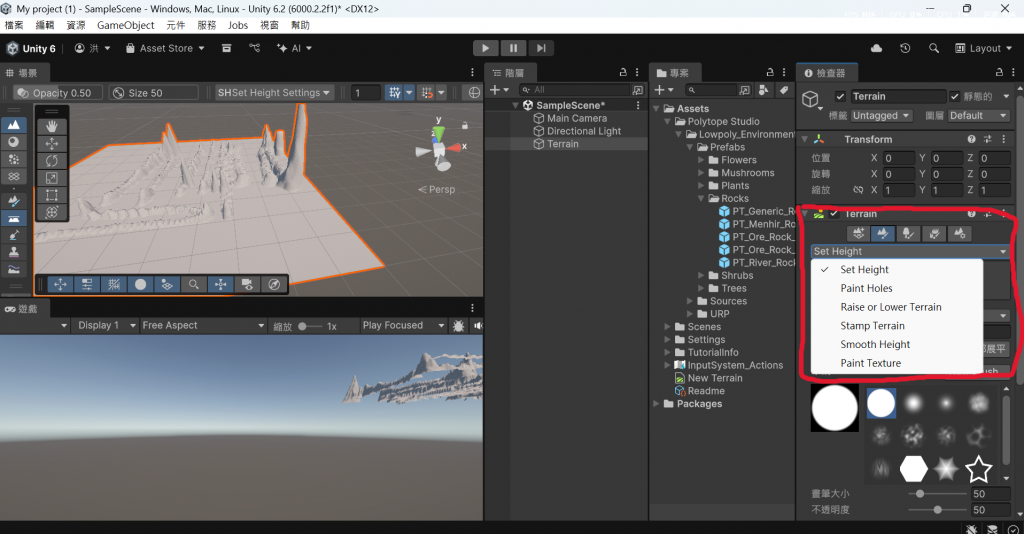
Task: Open the Default layer dropdown
Action: (978, 116)
